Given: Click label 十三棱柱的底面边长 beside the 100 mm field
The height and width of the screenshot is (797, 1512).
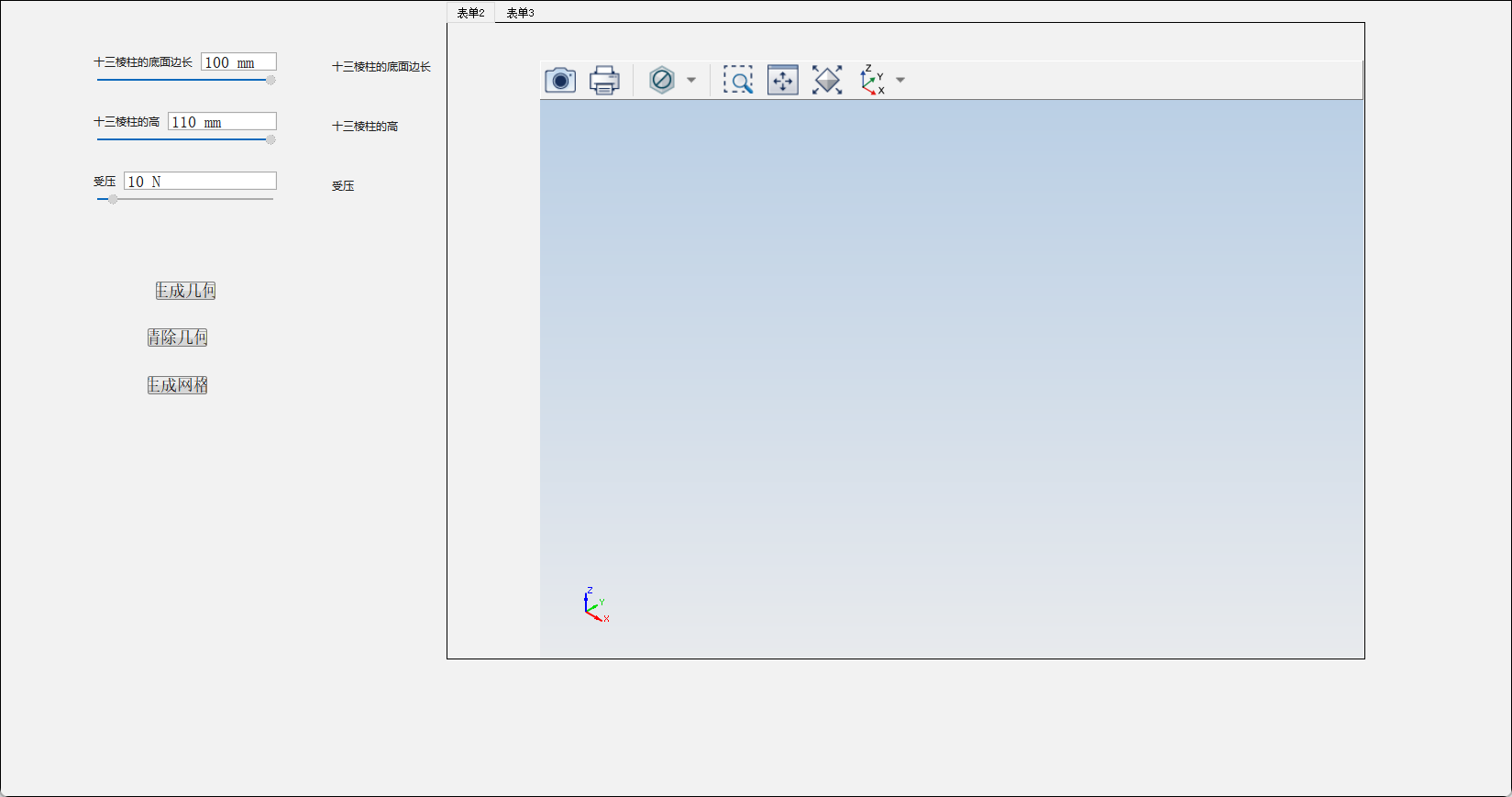Looking at the screenshot, I should (x=143, y=62).
